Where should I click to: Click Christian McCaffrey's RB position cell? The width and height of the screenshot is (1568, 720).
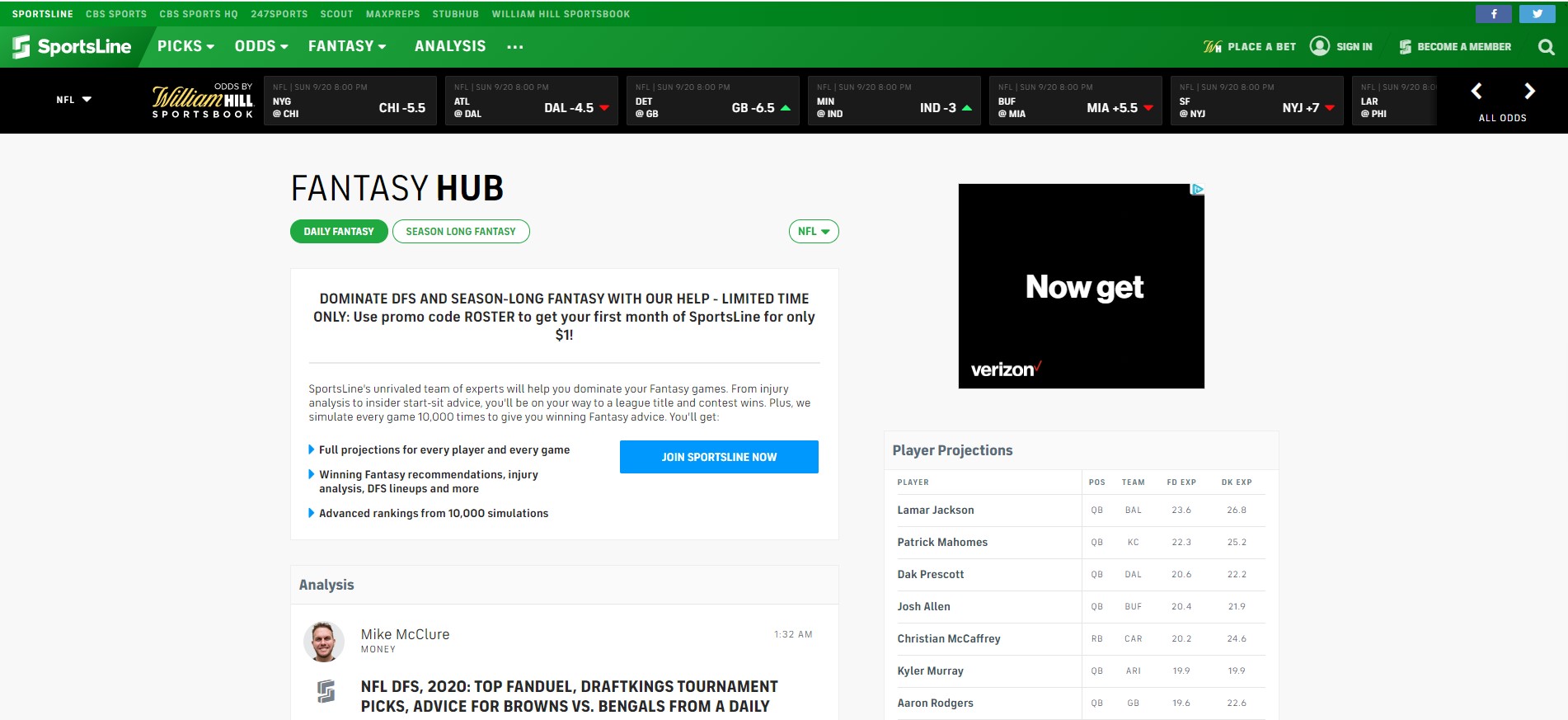pyautogui.click(x=1096, y=639)
